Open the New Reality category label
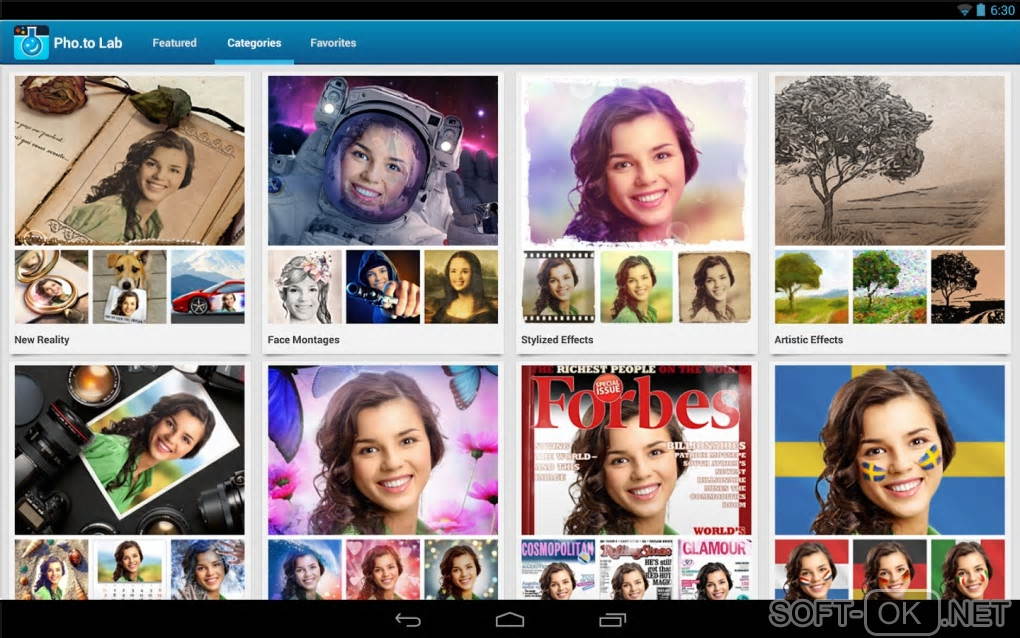 42,339
